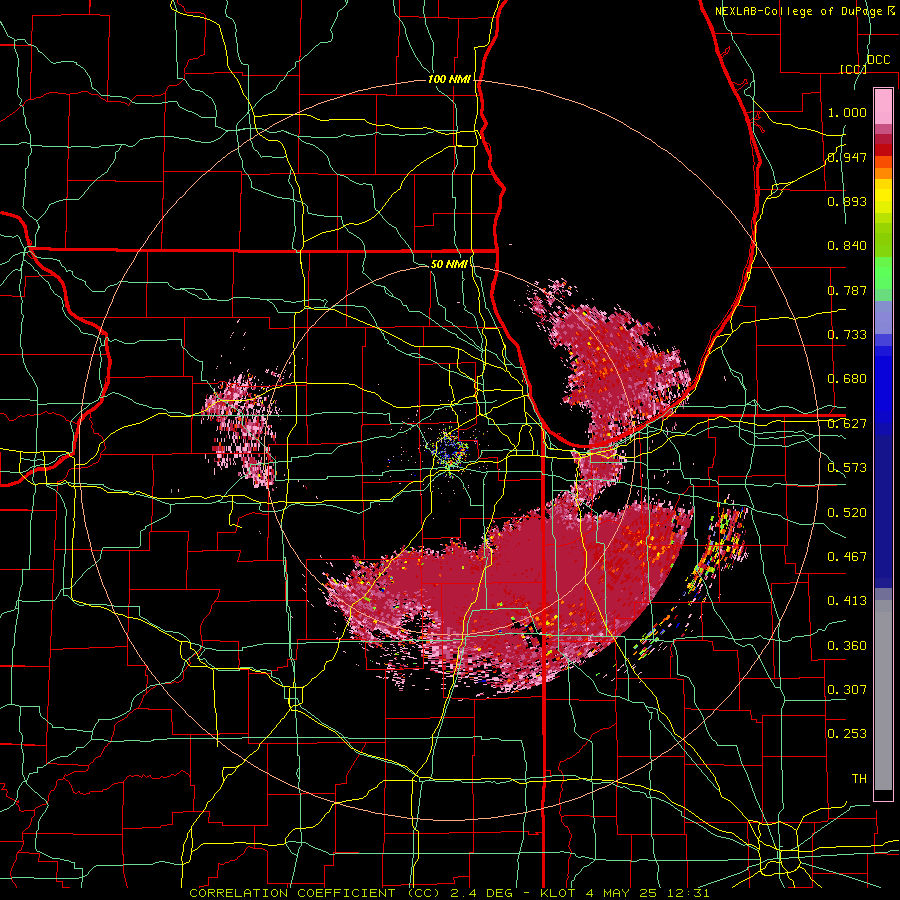
Task: Click the radar site clutter at map center
Action: pos(451,451)
